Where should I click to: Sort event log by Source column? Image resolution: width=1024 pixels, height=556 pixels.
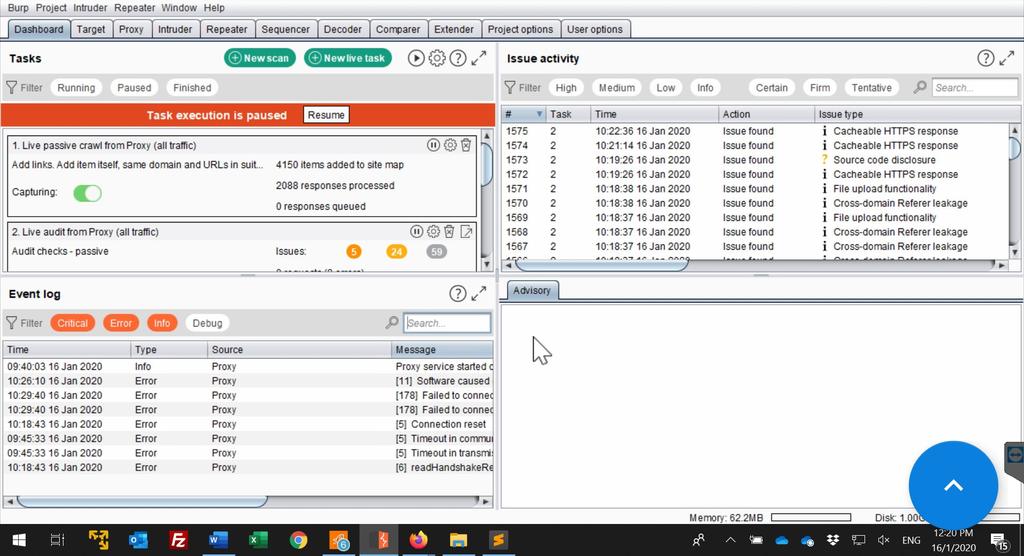(298, 350)
